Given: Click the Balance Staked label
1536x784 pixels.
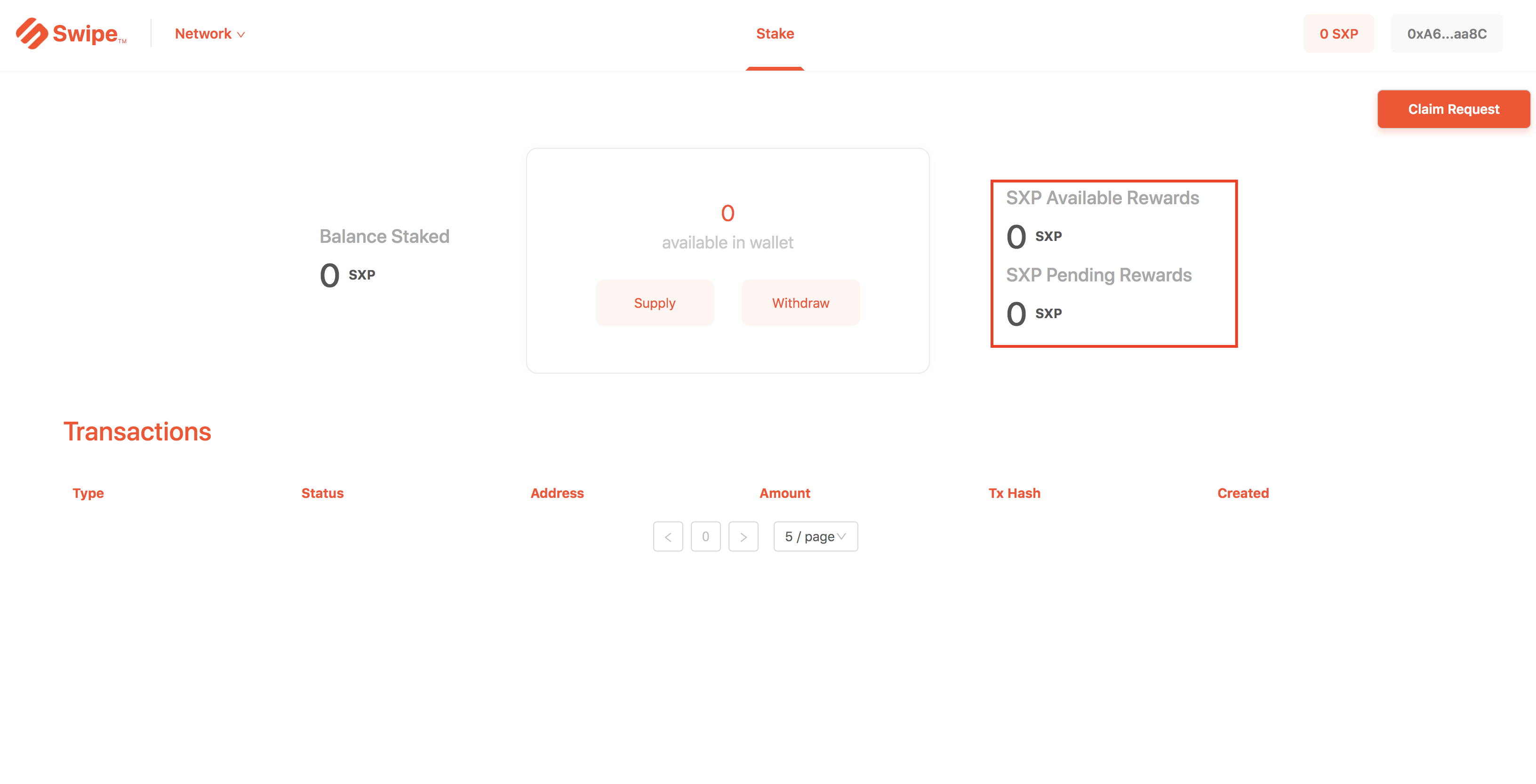Looking at the screenshot, I should coord(384,237).
